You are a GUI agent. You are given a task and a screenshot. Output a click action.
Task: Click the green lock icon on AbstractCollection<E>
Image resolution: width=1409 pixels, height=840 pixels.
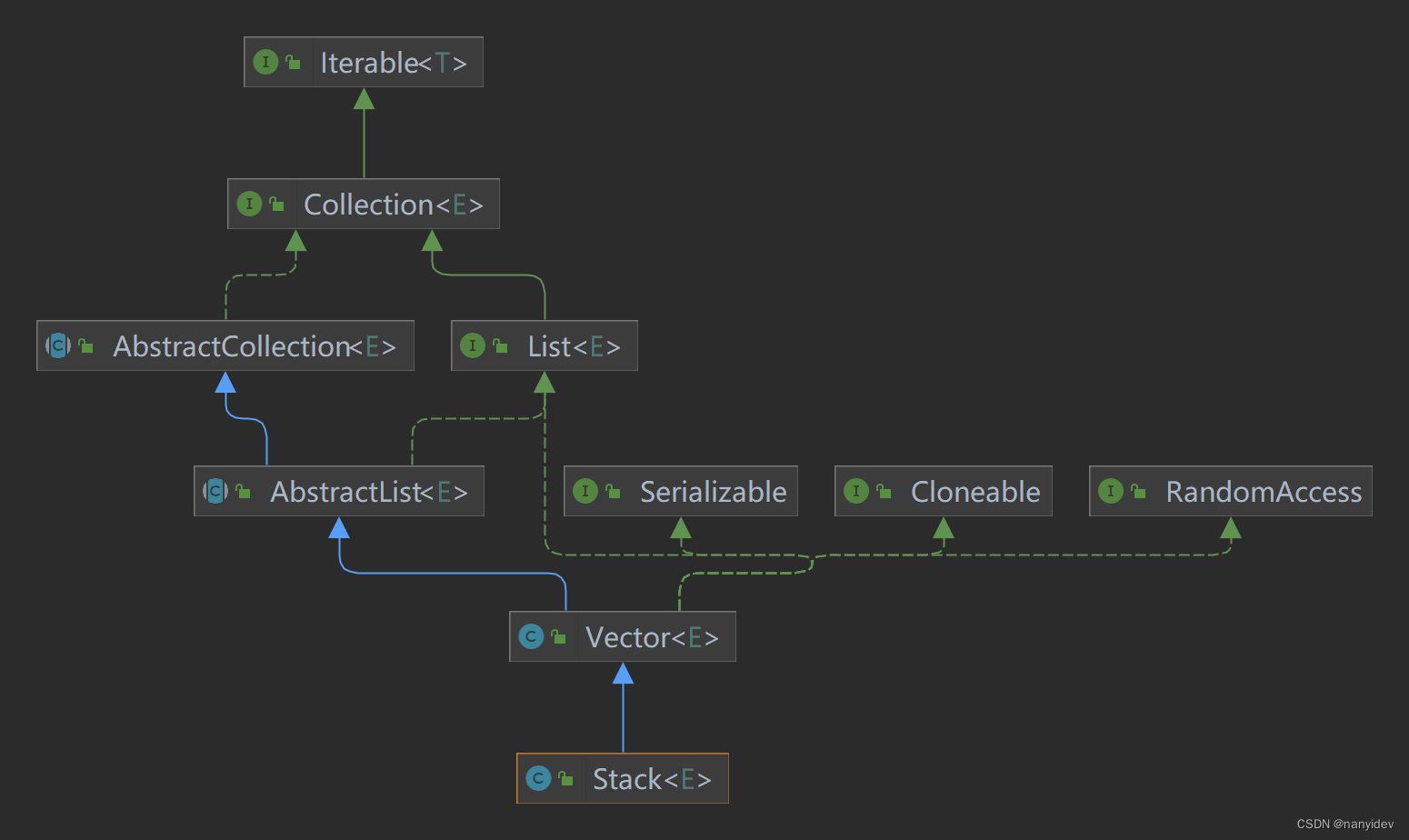(x=85, y=345)
